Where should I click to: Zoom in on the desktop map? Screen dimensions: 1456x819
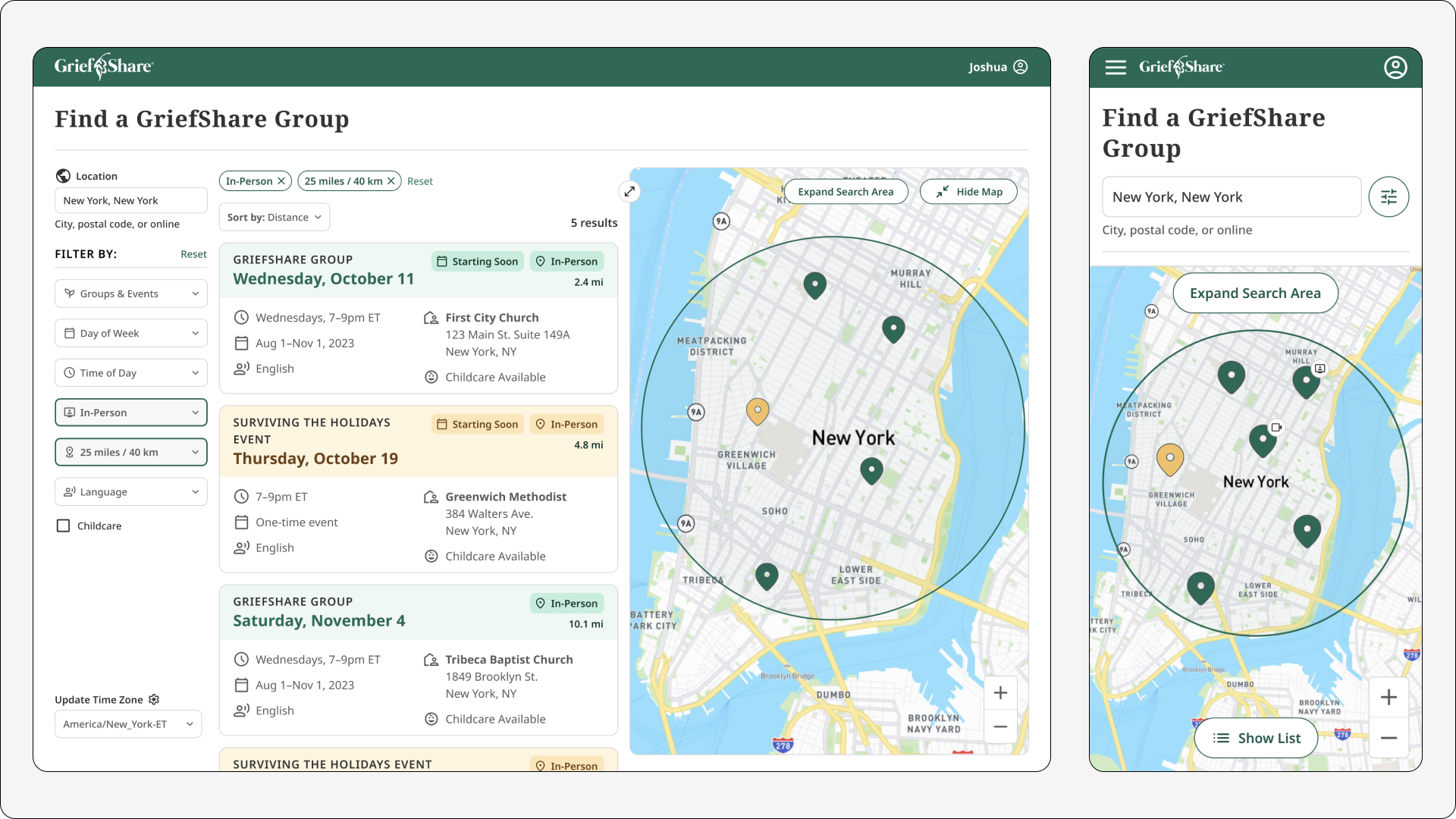(x=1000, y=692)
